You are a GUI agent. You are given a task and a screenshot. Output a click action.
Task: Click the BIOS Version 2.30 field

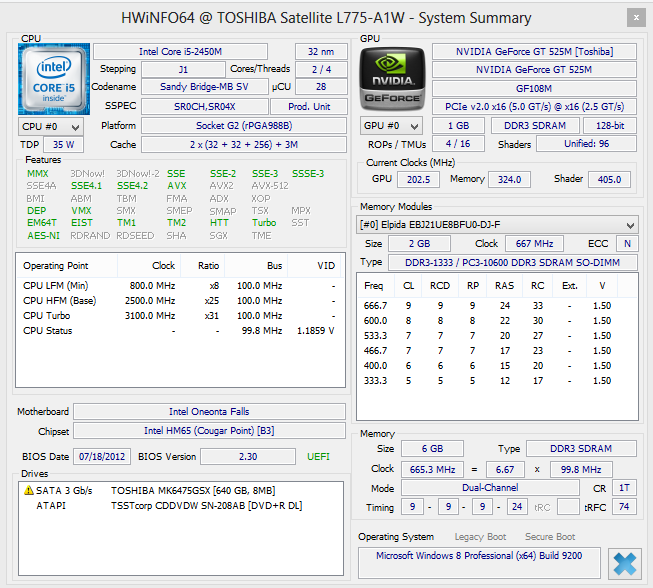tap(248, 456)
